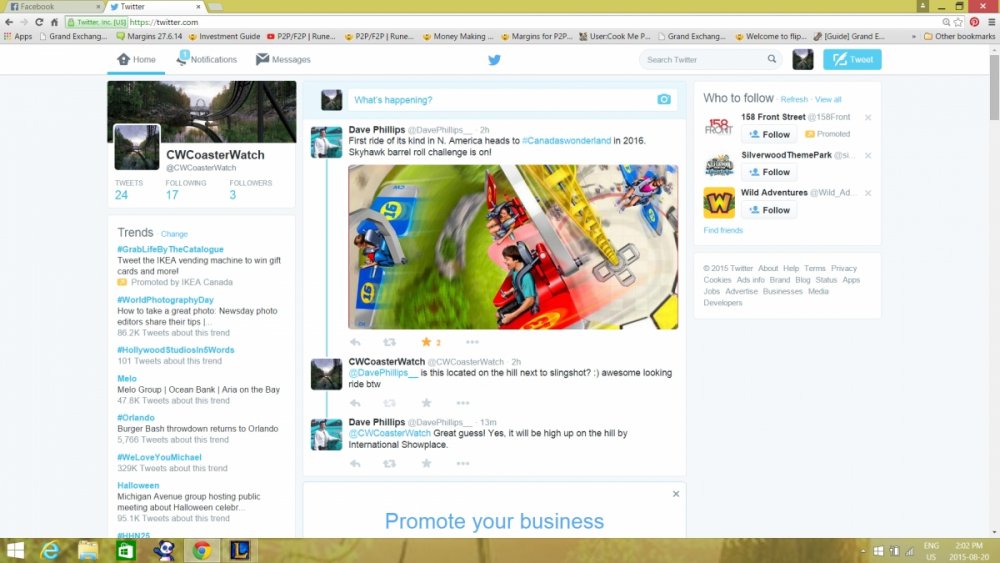
Task: Open the #WeLoveYouMichael trend
Action: point(159,457)
